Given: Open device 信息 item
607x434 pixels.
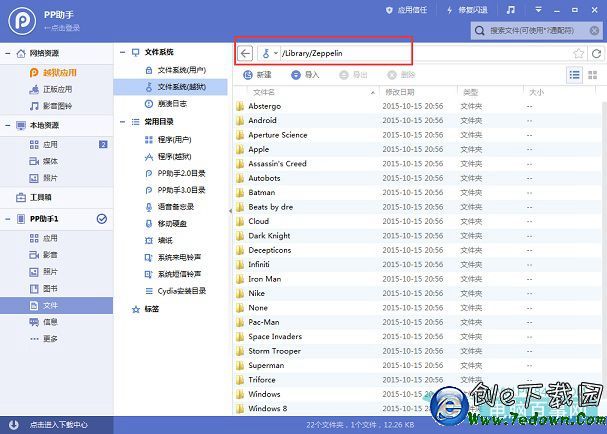Looking at the screenshot, I should [x=44, y=322].
